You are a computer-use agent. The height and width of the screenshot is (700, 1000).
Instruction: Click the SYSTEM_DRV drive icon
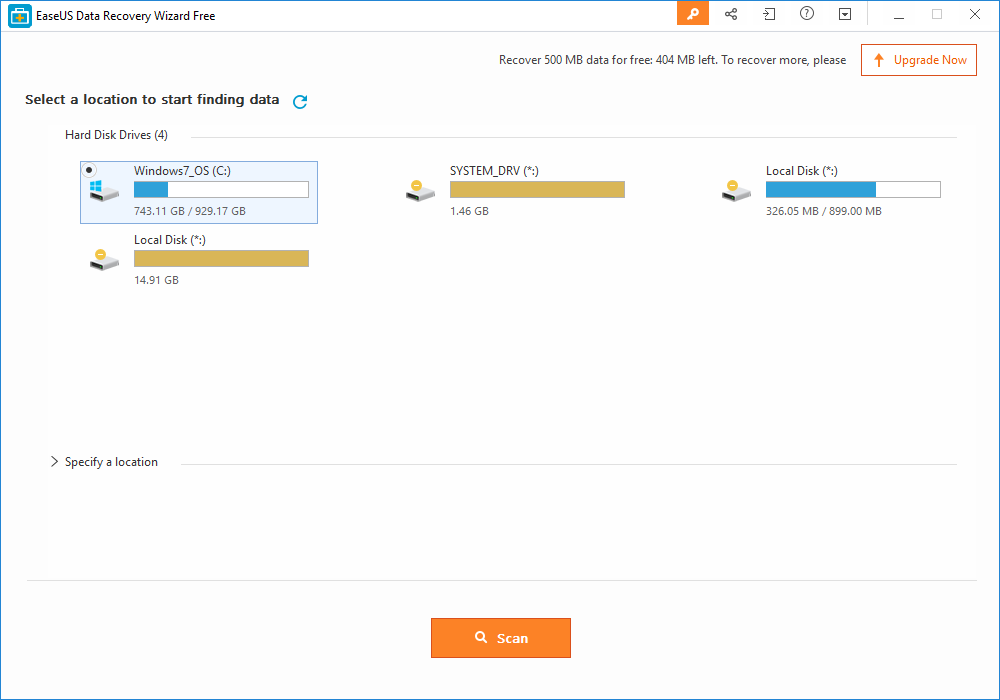(x=420, y=191)
